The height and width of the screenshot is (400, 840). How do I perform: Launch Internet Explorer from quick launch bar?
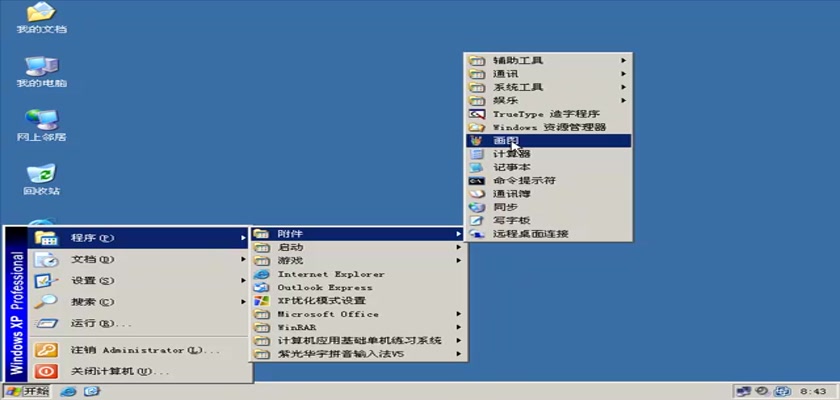(x=68, y=391)
